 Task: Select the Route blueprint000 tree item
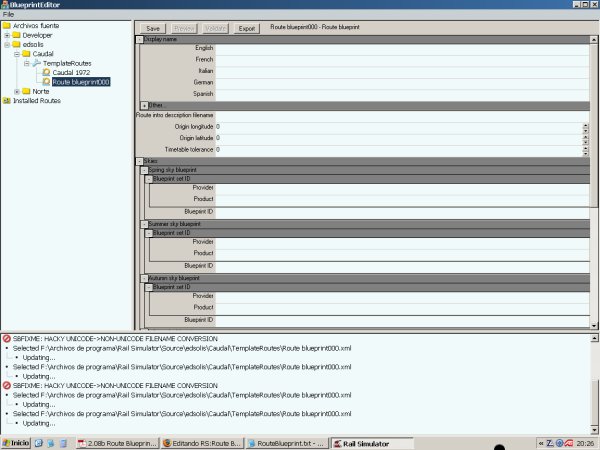(x=80, y=82)
